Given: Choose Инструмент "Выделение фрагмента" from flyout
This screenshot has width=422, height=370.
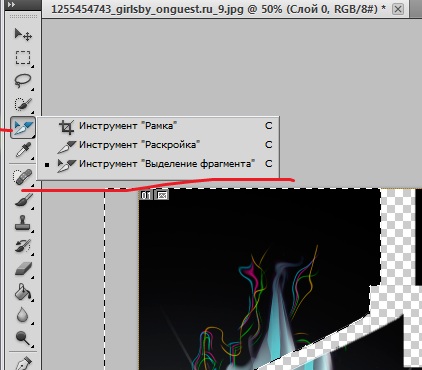Looking at the screenshot, I should 158,164.
